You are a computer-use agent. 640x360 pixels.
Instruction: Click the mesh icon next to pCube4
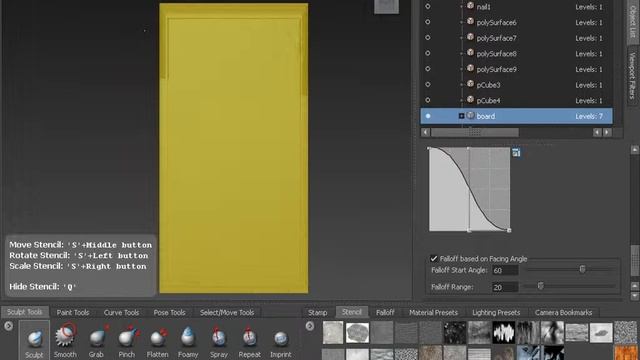pos(470,99)
